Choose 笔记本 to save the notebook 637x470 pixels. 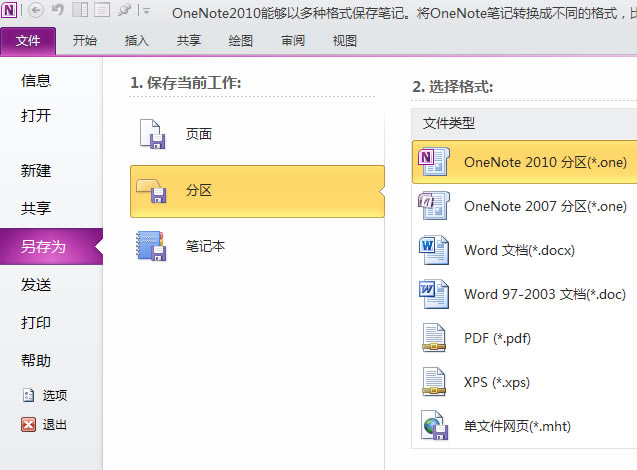click(257, 246)
